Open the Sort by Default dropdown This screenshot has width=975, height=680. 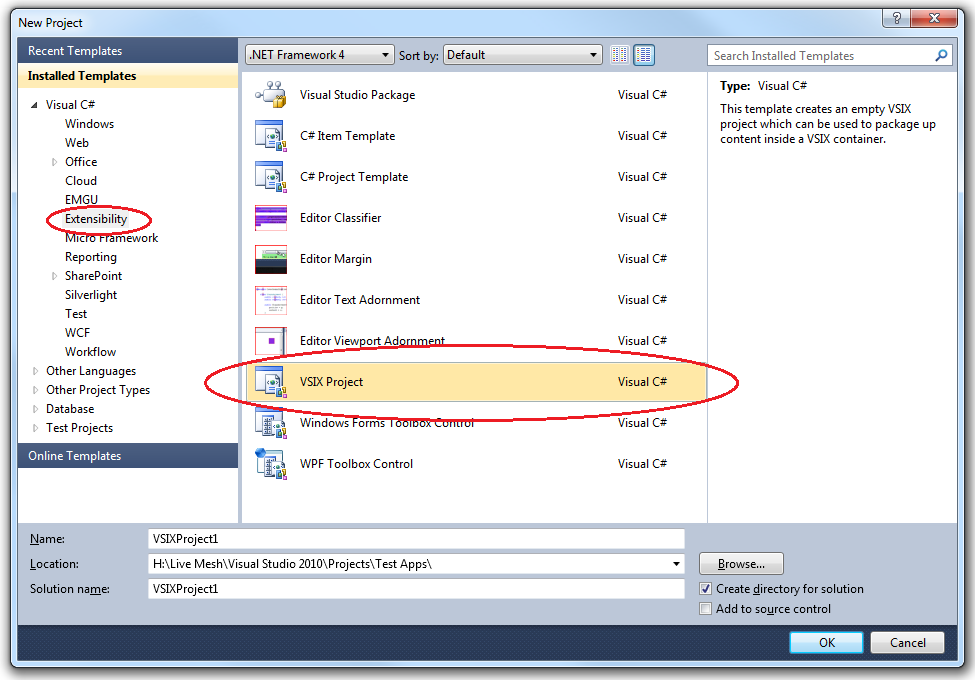pyautogui.click(x=522, y=55)
